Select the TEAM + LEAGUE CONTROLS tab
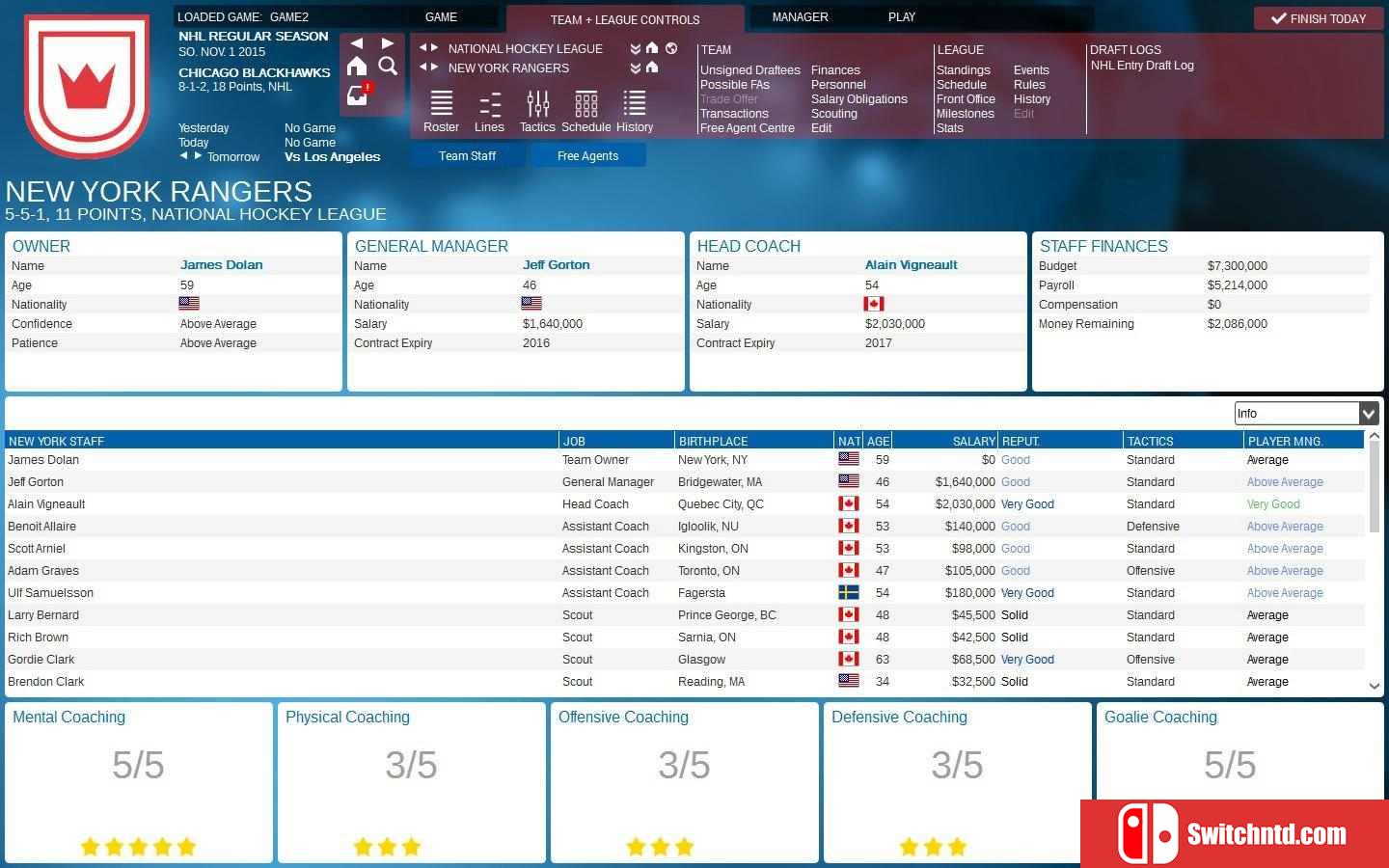The width and height of the screenshot is (1389, 868). click(x=625, y=19)
